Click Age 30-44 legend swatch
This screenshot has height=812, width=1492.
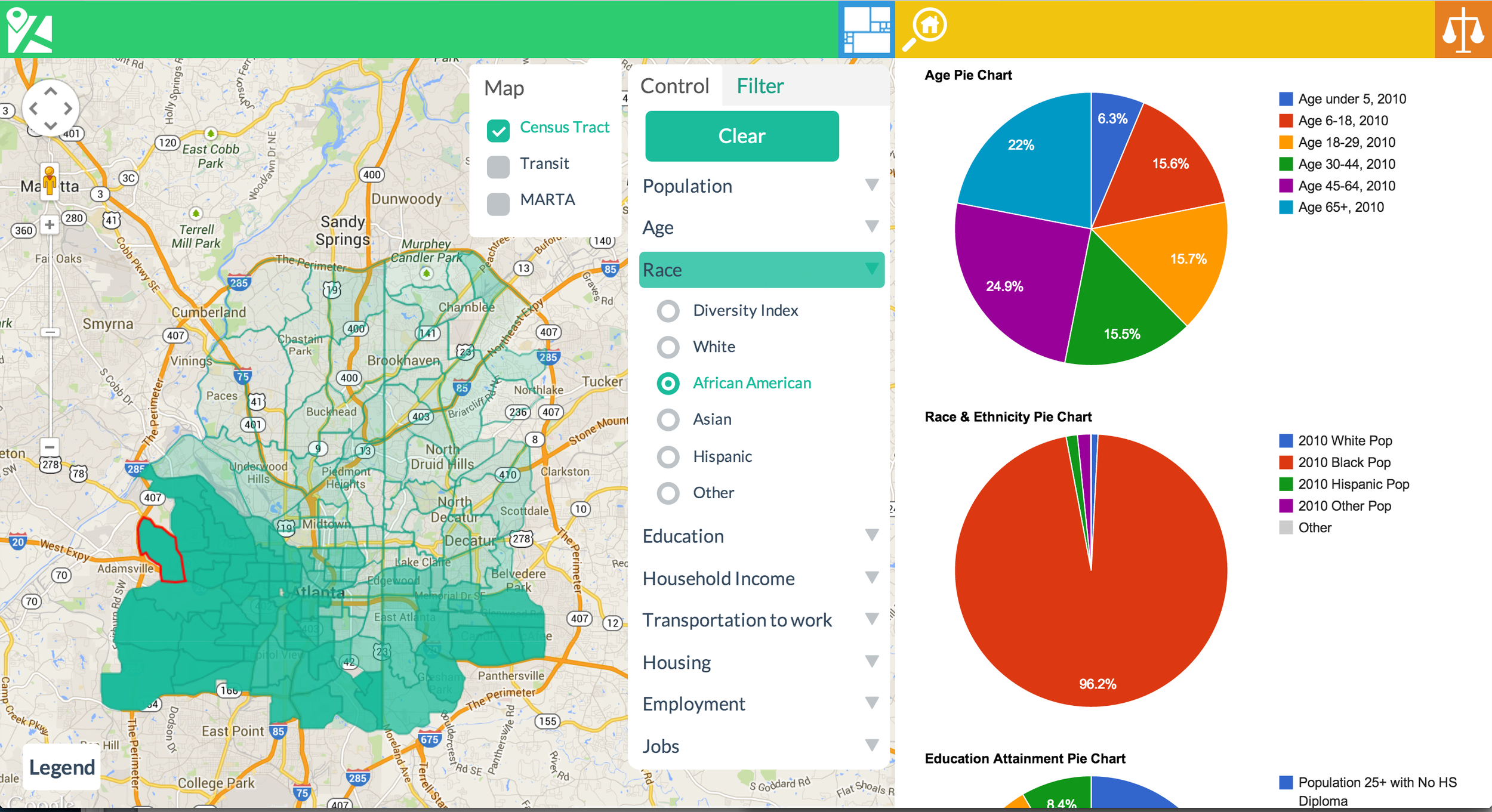coord(1286,164)
